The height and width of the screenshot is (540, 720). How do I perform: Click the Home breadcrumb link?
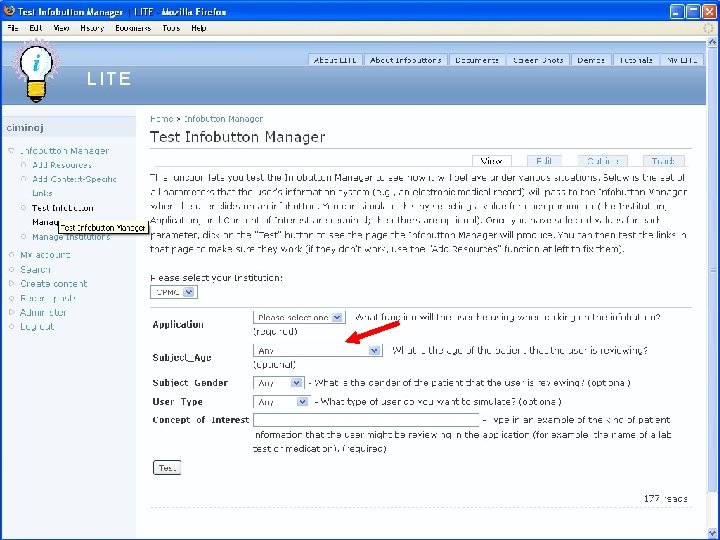point(162,119)
